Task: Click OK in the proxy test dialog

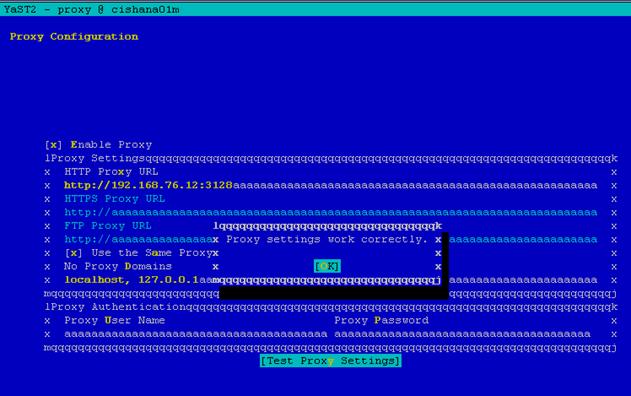Action: 327,266
